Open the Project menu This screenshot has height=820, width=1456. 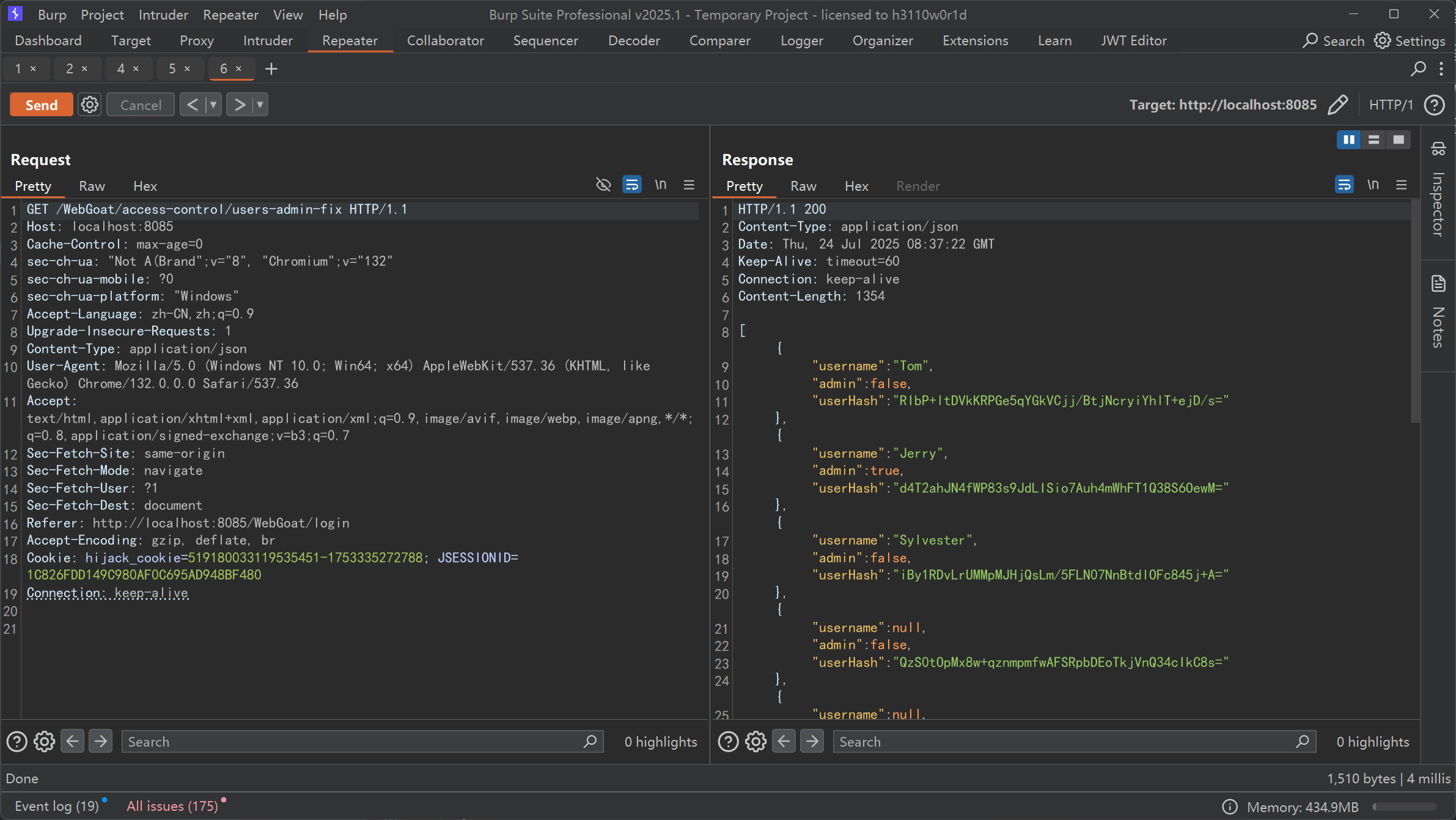click(x=102, y=15)
